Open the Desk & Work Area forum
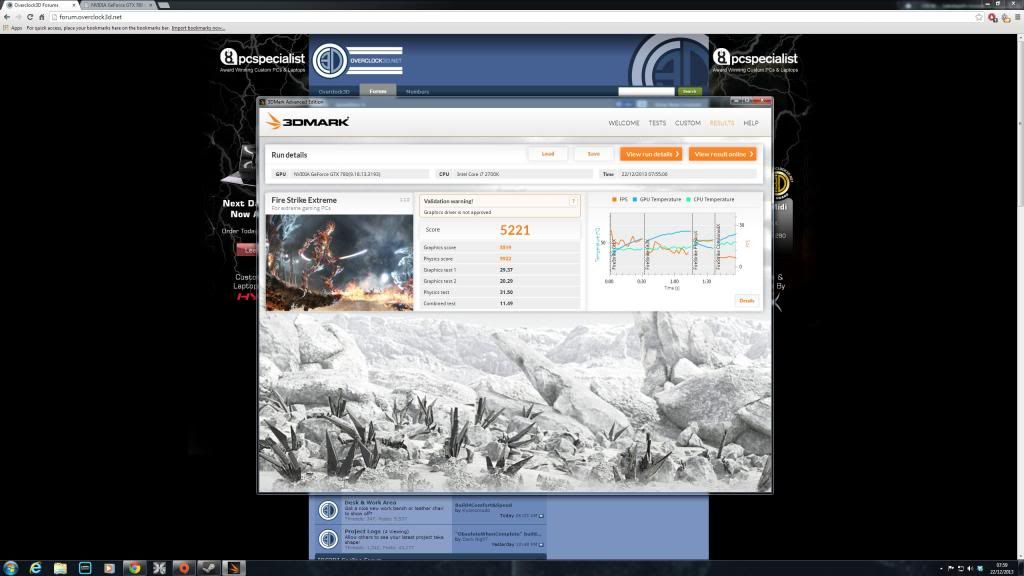Viewport: 1024px width, 576px height. click(x=370, y=502)
